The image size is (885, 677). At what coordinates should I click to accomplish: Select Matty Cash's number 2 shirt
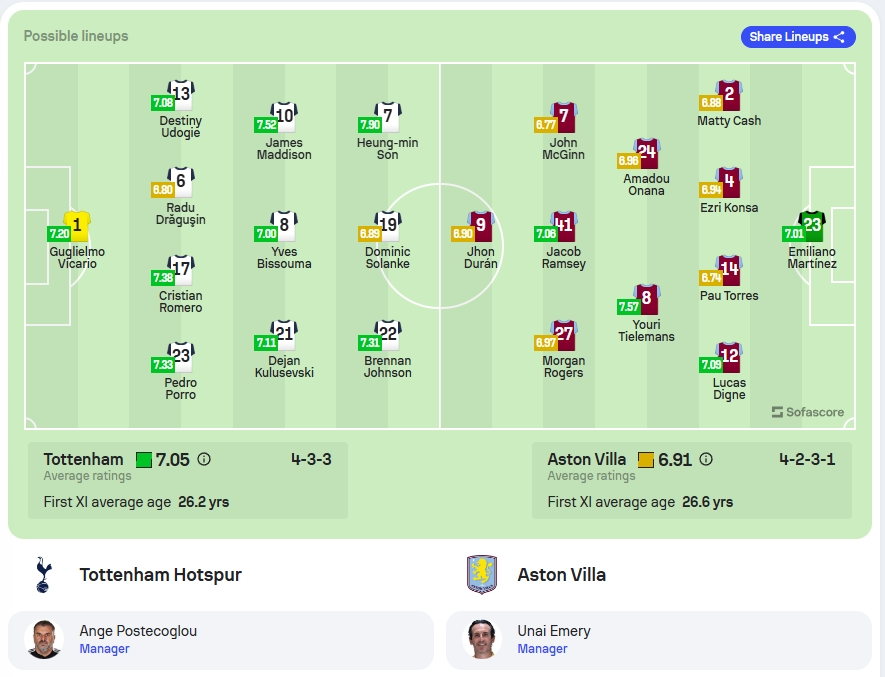[x=729, y=95]
